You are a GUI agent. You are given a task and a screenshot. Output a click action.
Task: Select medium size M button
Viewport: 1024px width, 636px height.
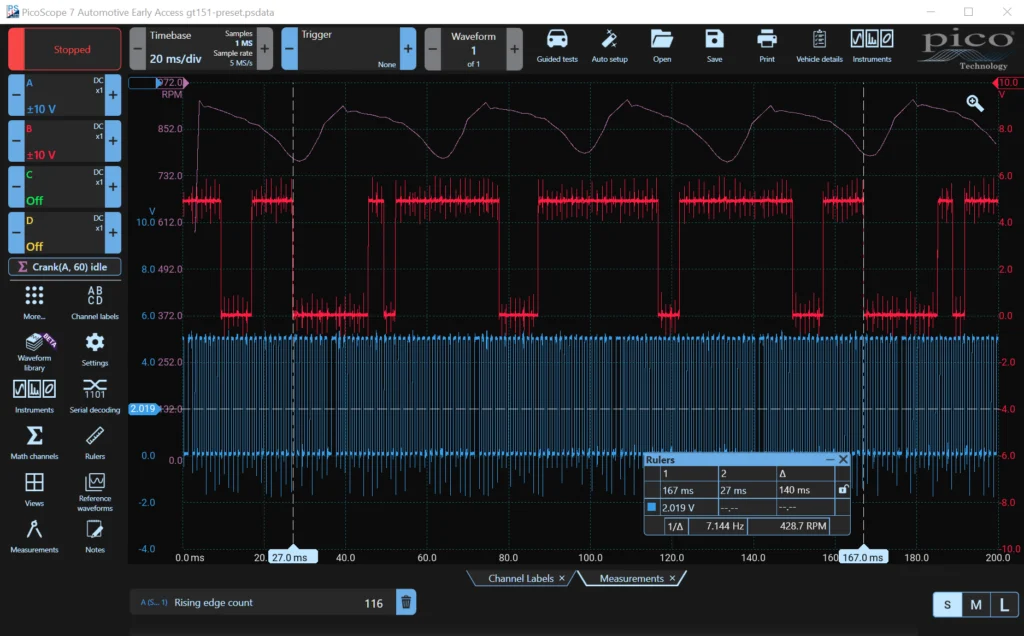[976, 605]
